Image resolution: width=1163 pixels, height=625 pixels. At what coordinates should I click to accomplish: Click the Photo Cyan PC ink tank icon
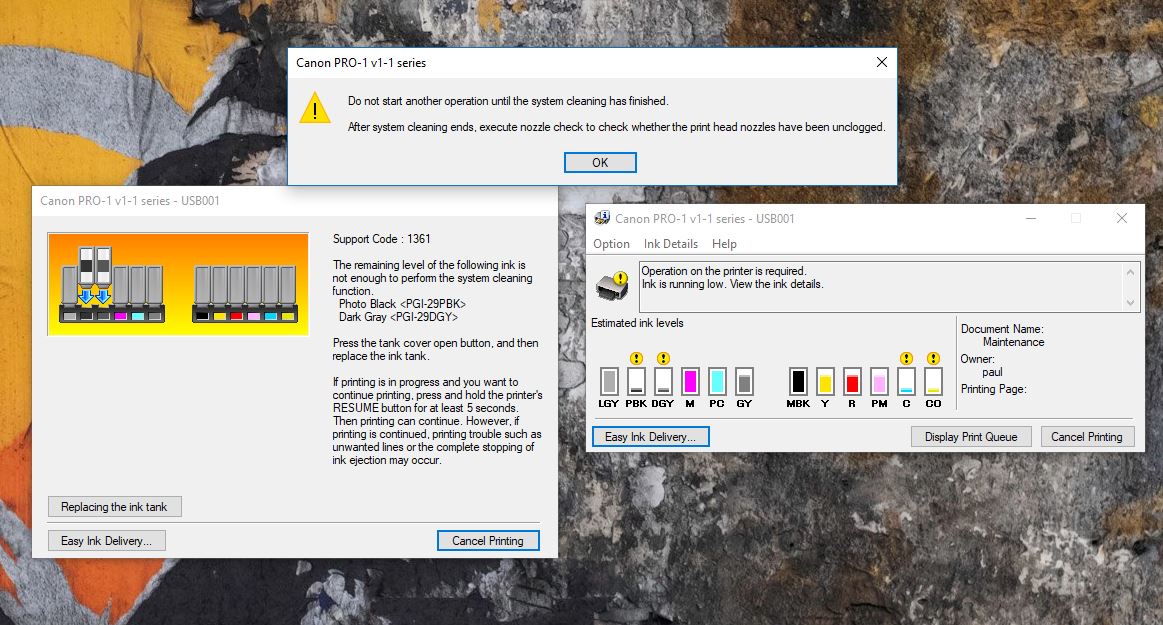717,381
